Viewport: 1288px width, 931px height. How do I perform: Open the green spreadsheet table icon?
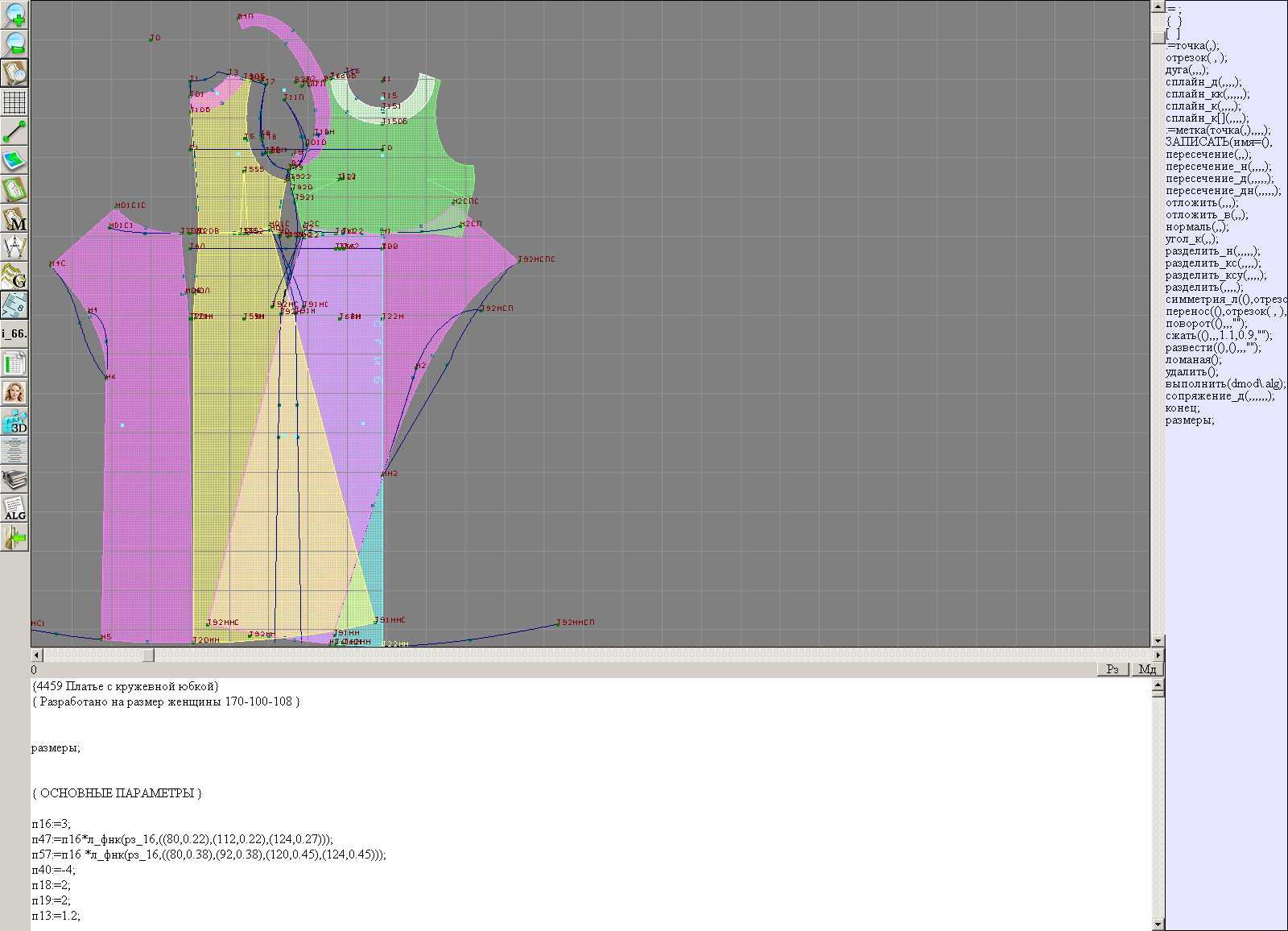tap(14, 363)
